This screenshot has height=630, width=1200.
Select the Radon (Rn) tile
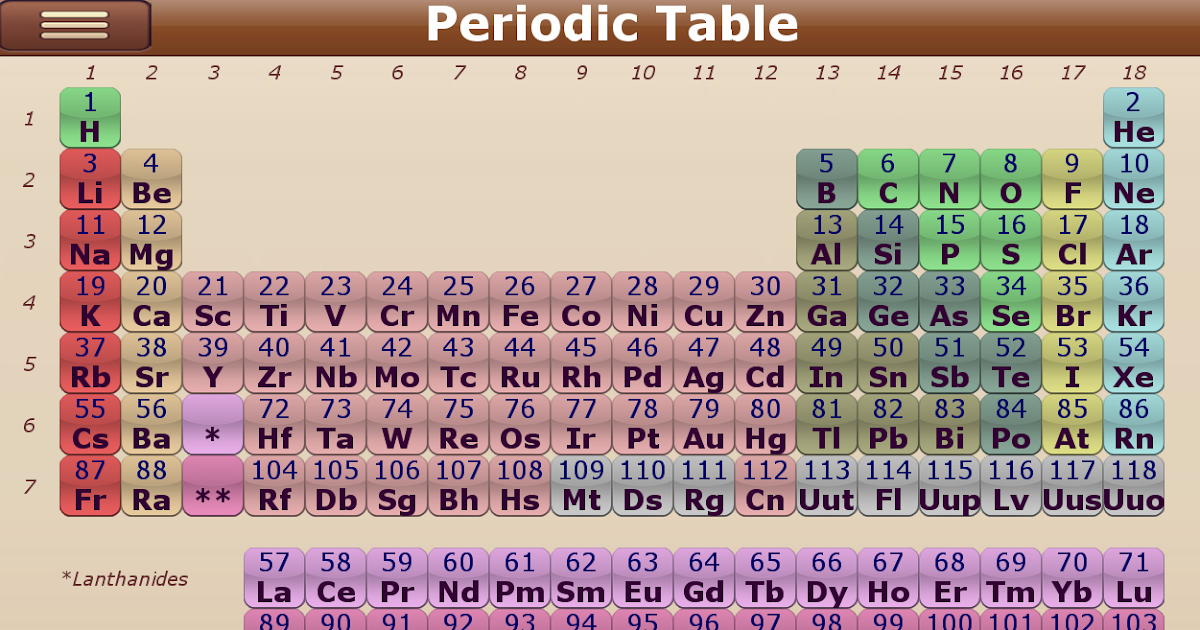coord(1134,424)
